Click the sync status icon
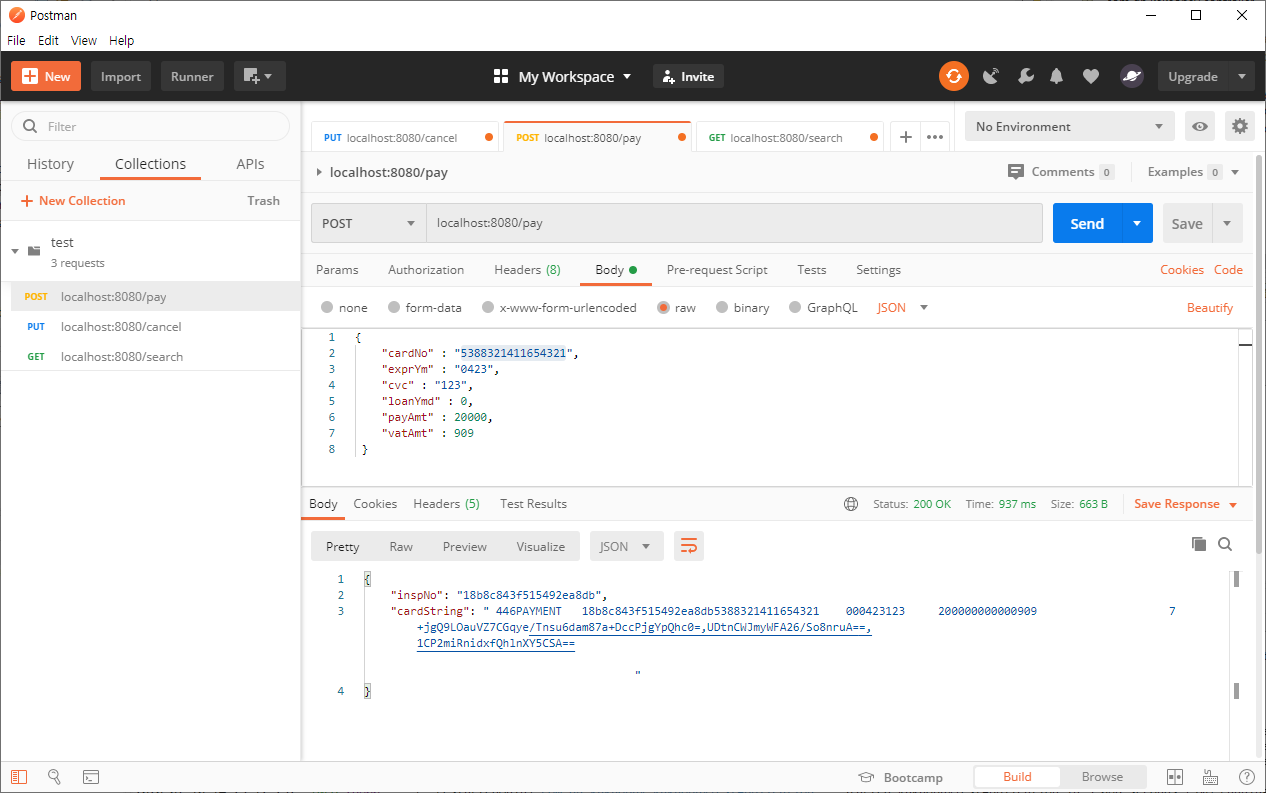This screenshot has width=1271, height=794. (953, 76)
